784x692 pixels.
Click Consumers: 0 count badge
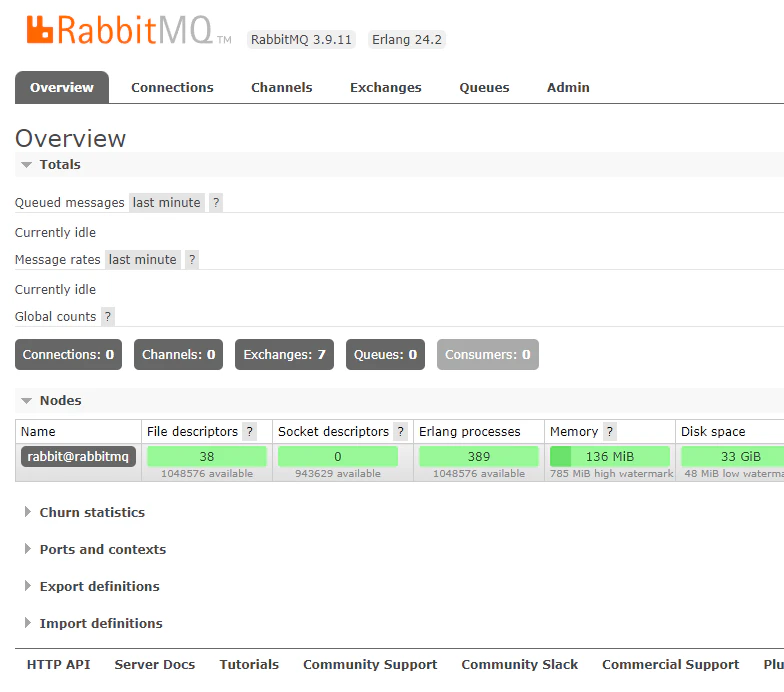(488, 354)
